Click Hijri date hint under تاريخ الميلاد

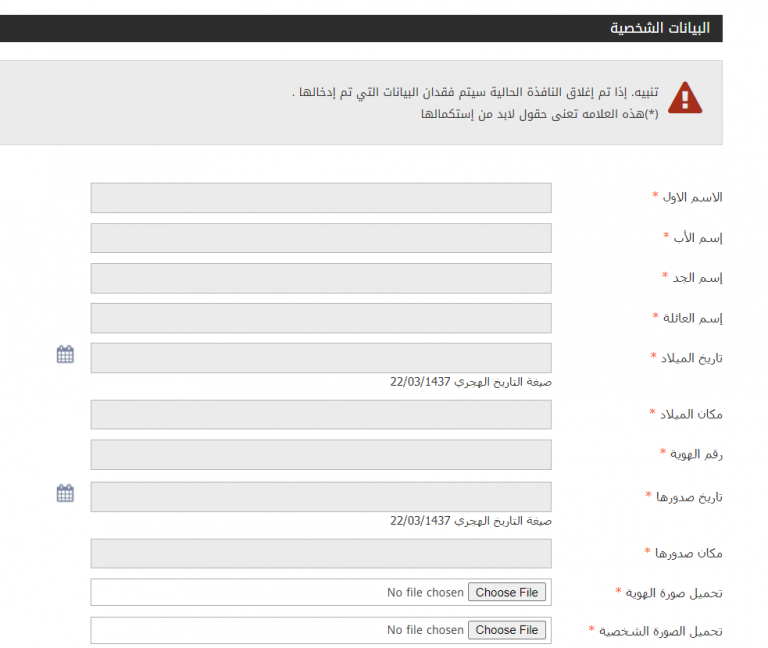[471, 382]
